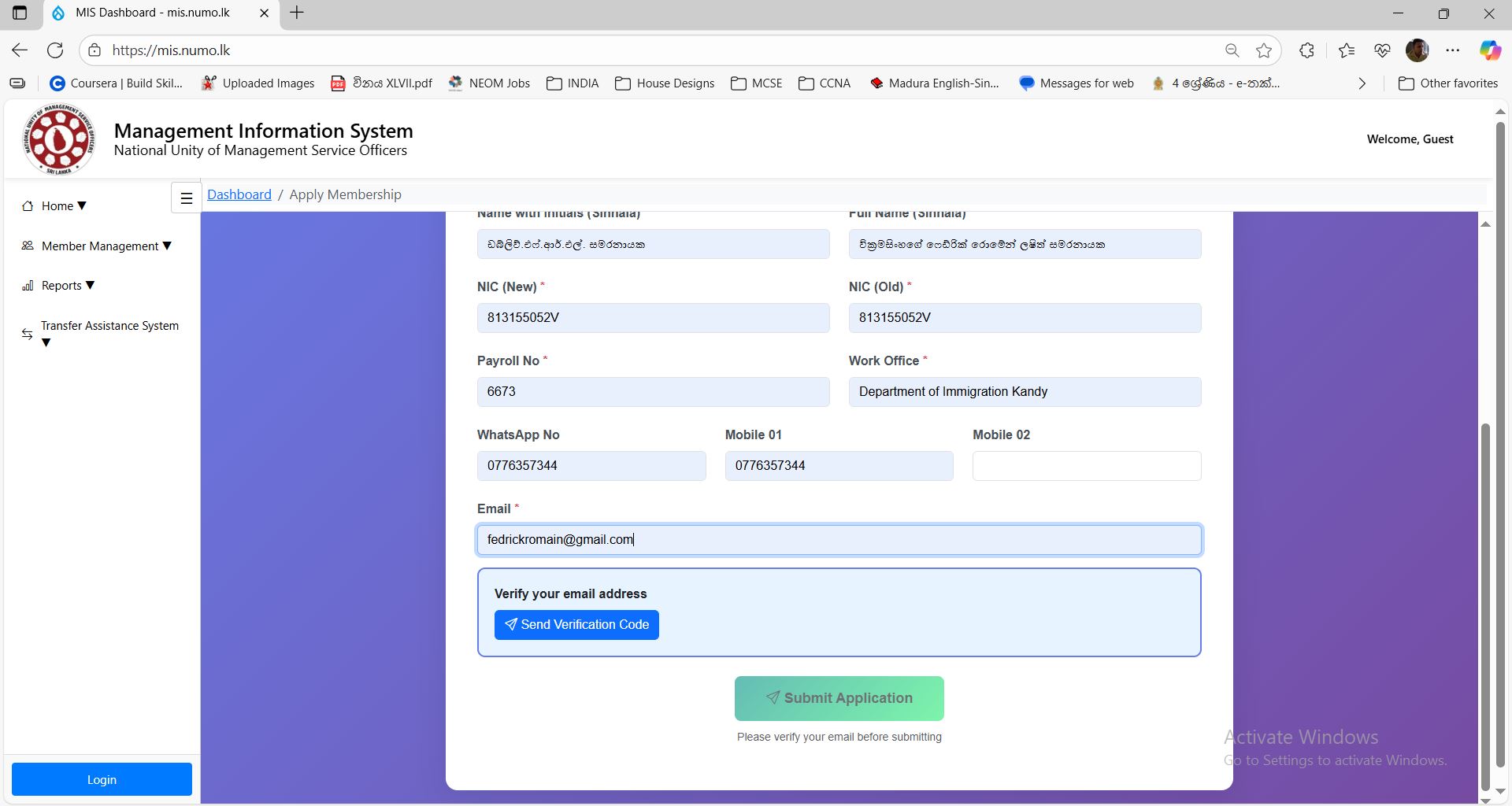This screenshot has height=806, width=1512.
Task: Show more bookmarks with chevron
Action: pos(1362,83)
